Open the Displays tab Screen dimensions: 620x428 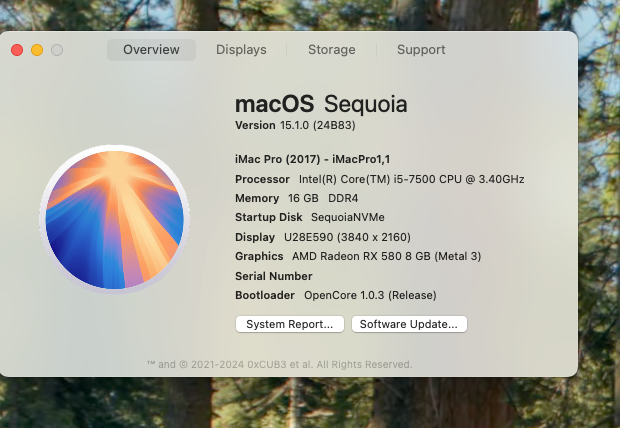(x=241, y=50)
